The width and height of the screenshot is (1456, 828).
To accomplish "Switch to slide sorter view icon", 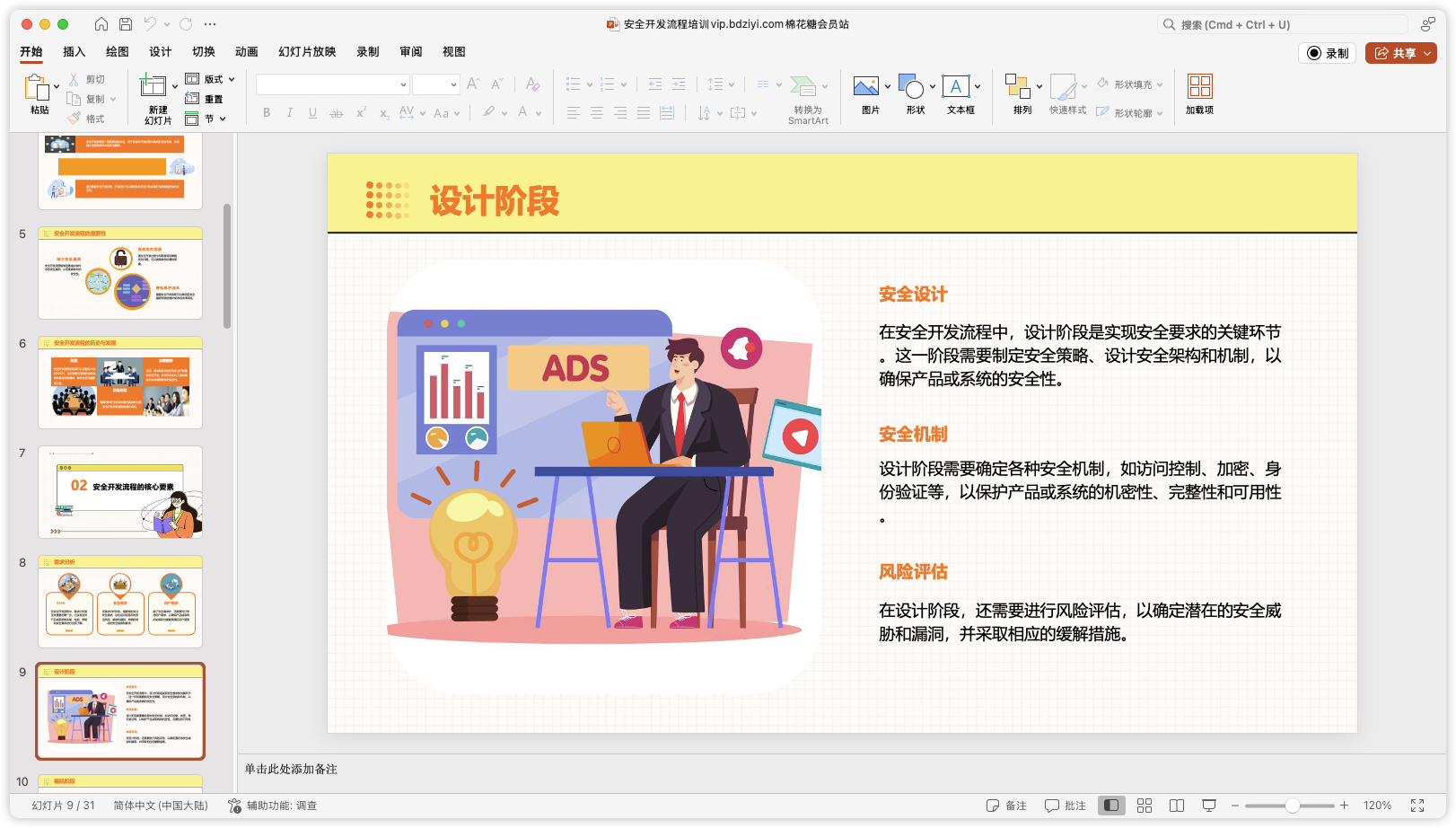I will [1144, 806].
